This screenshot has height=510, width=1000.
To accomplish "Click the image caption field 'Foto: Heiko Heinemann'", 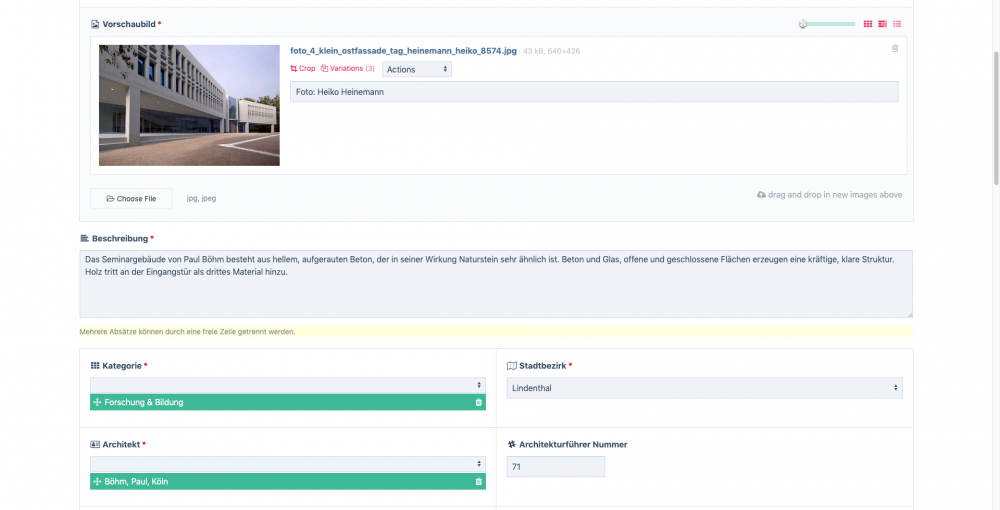I will (x=594, y=92).
